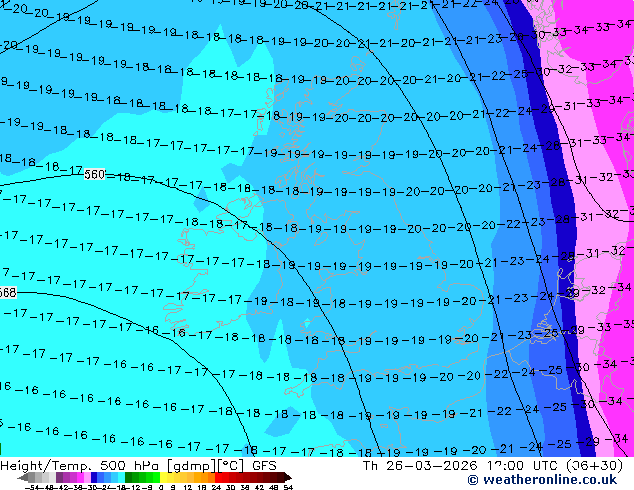
Task: Click the right arrow end of color scale
Action: 287,477
